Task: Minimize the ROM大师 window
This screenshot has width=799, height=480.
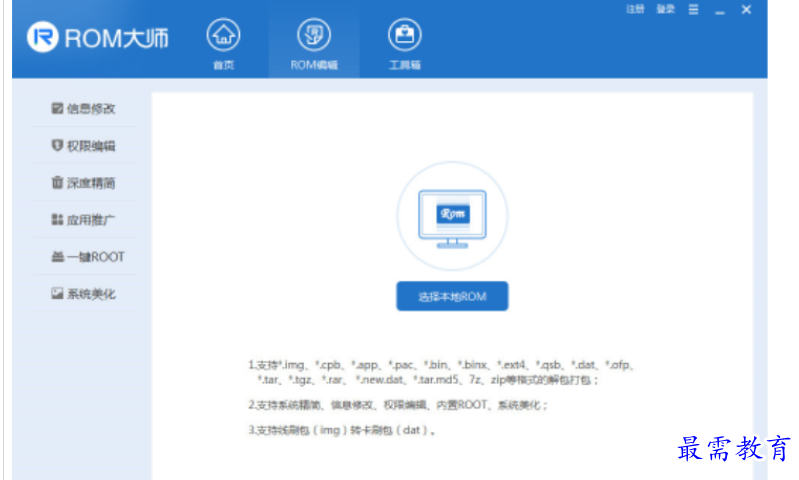Action: tap(720, 11)
